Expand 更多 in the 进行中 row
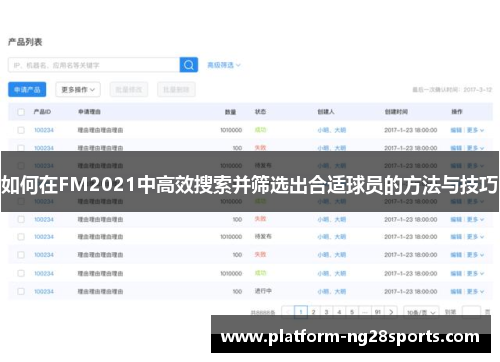This screenshot has width=500, height=362. pyautogui.click(x=475, y=292)
